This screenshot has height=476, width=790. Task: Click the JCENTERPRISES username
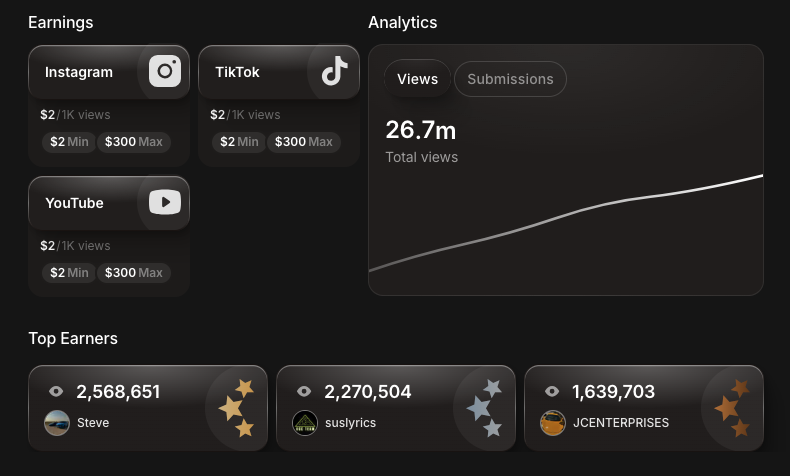click(621, 423)
